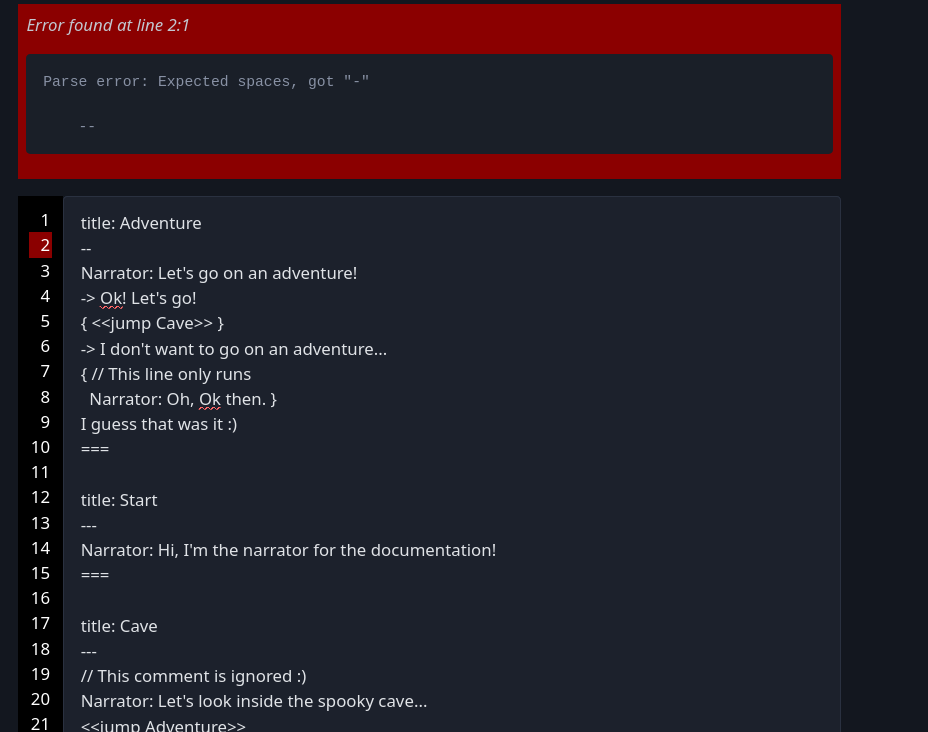Click the "--" text on editor line 2
Screen dimensions: 928x732
(x=87, y=248)
